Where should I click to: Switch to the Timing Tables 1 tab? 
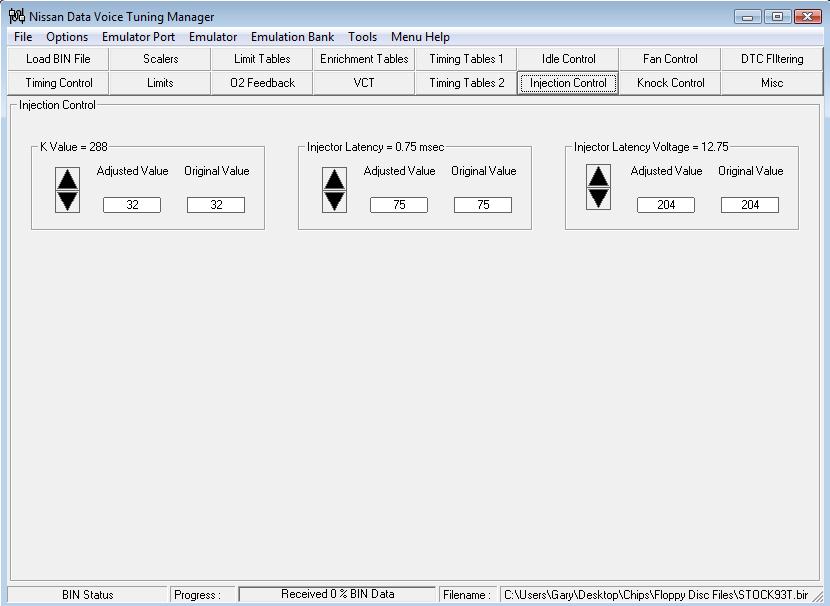pyautogui.click(x=466, y=59)
